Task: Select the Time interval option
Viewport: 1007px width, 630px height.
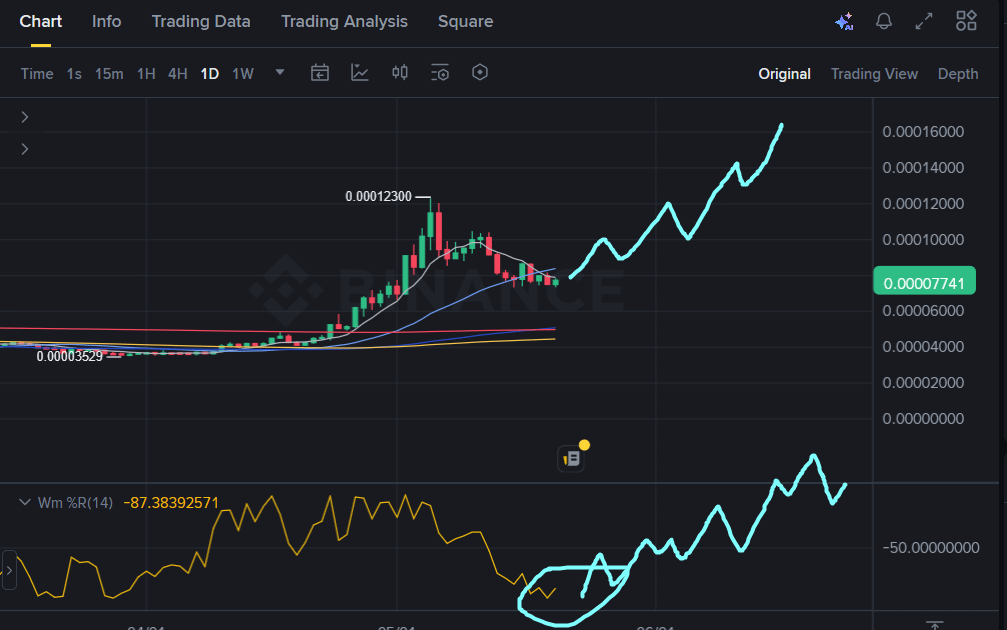Action: [37, 74]
